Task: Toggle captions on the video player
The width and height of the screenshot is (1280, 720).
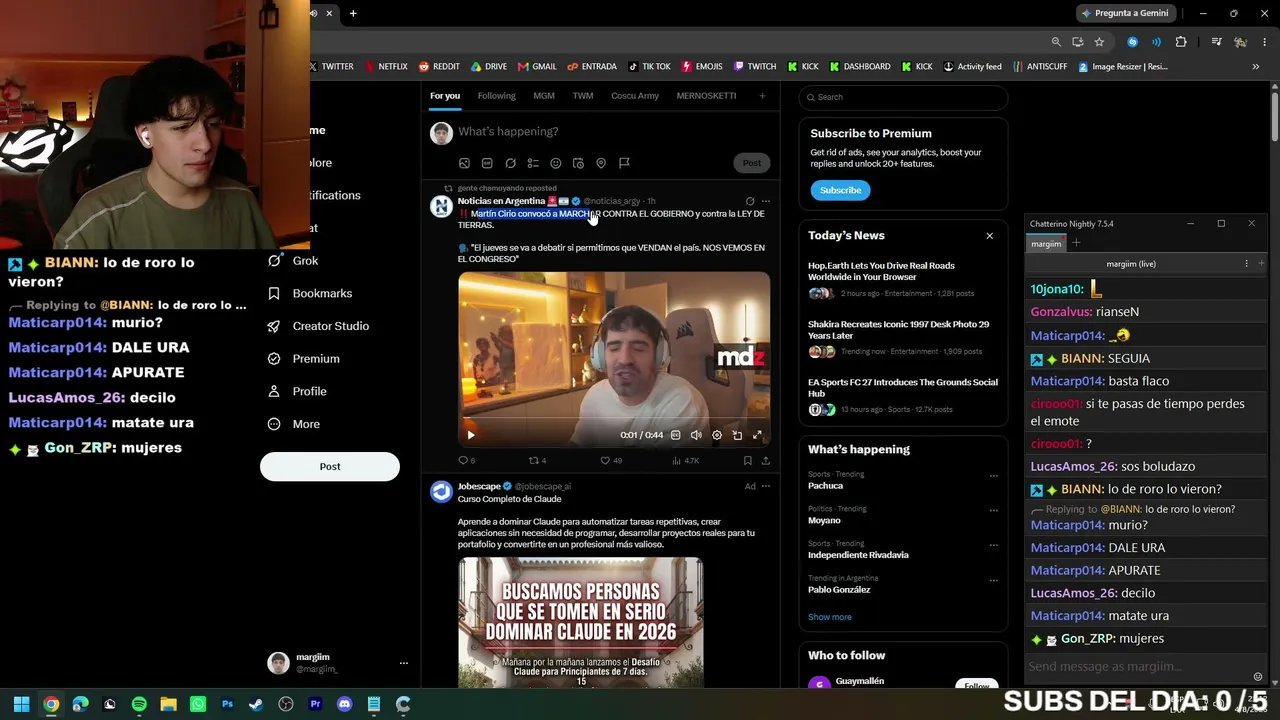Action: point(675,435)
